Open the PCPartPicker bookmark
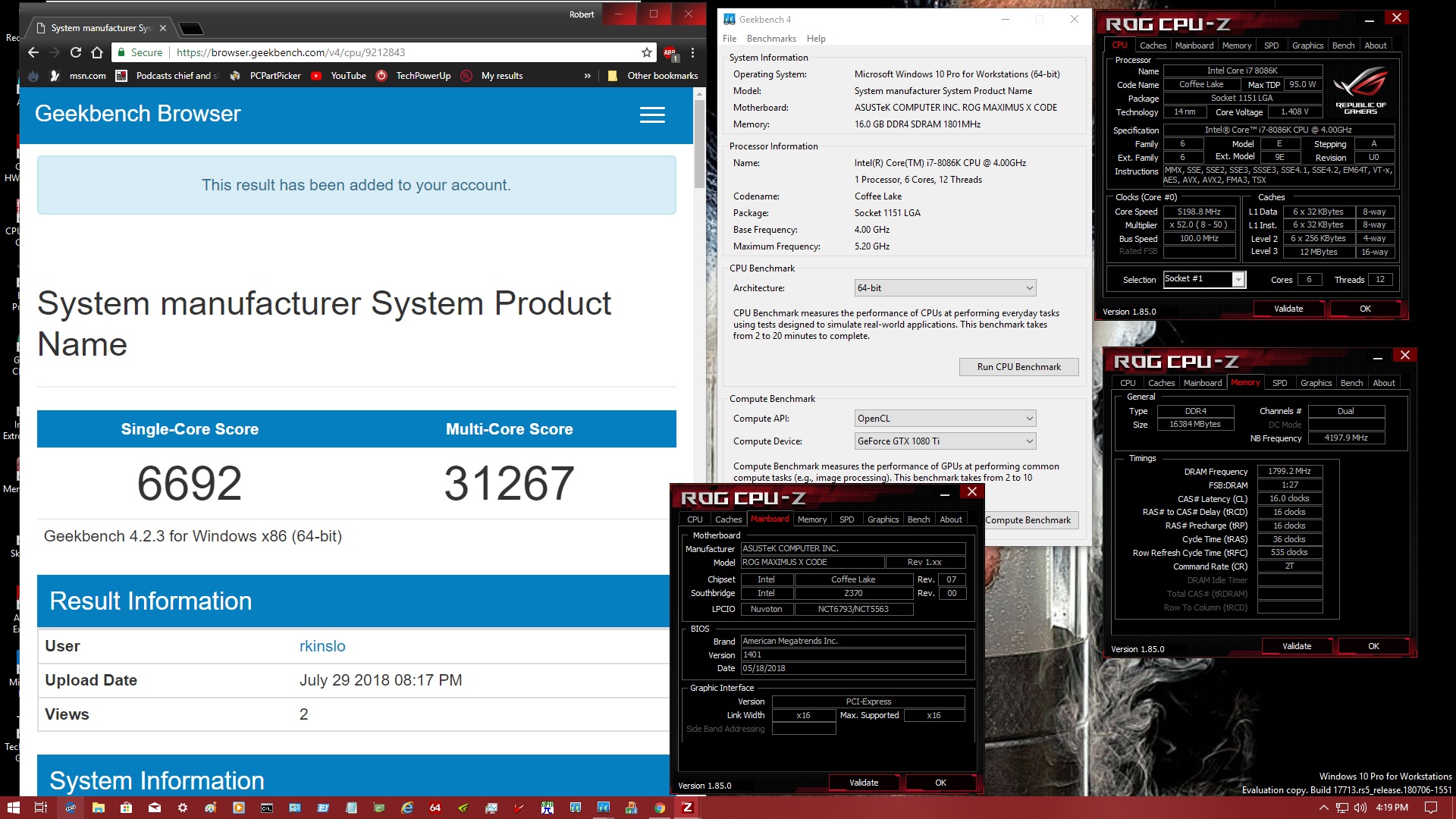Screen dimensions: 1456x819 pyautogui.click(x=266, y=76)
